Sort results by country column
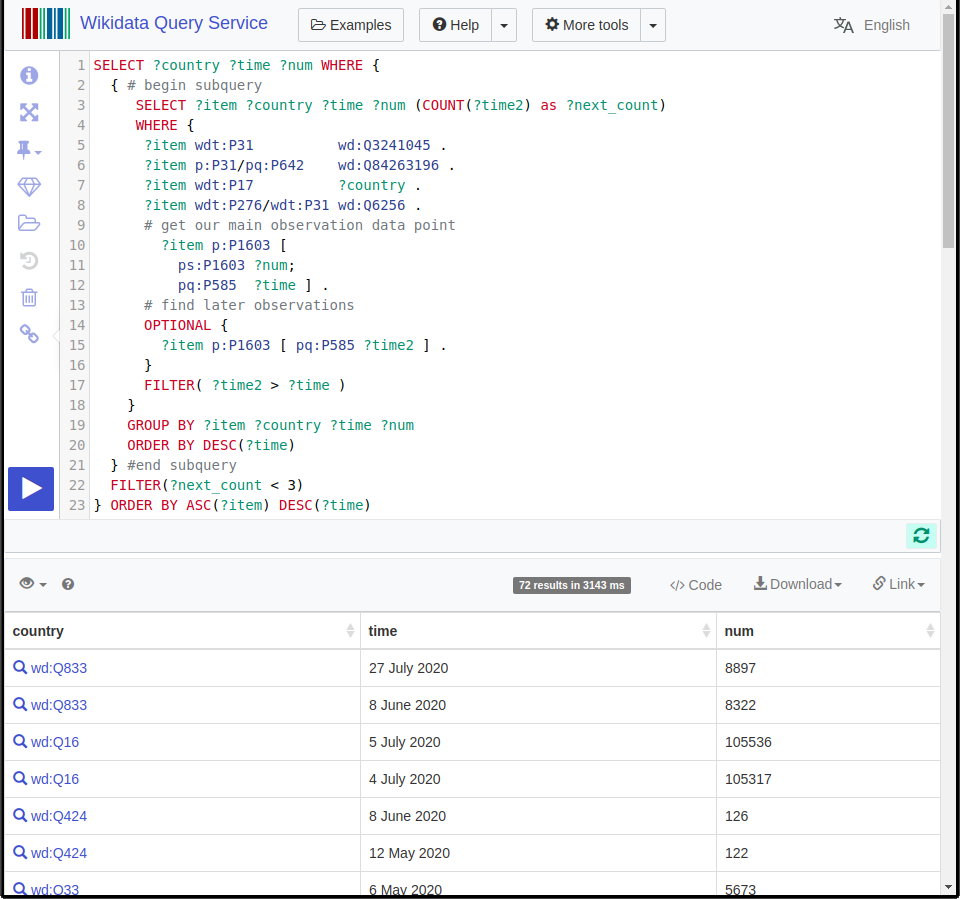This screenshot has width=960, height=899. point(182,631)
